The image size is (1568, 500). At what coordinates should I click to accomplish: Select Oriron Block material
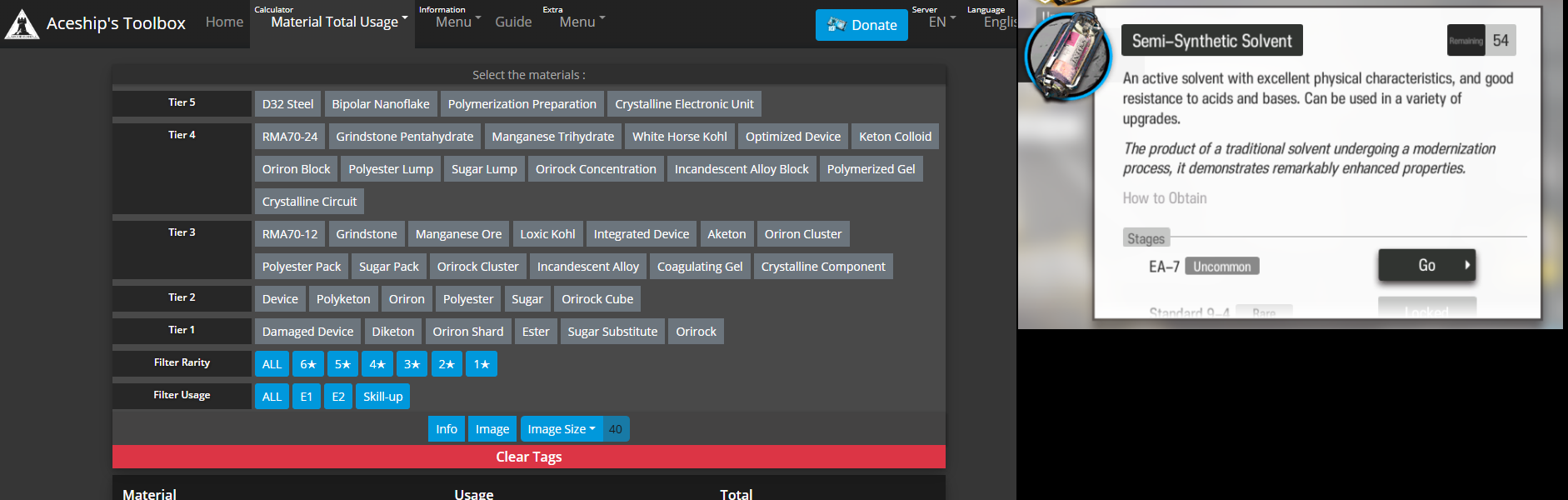tap(297, 169)
